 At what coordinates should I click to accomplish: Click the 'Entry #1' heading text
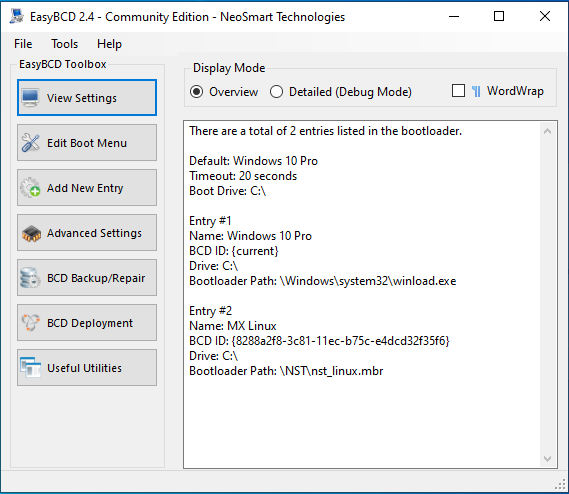click(210, 221)
